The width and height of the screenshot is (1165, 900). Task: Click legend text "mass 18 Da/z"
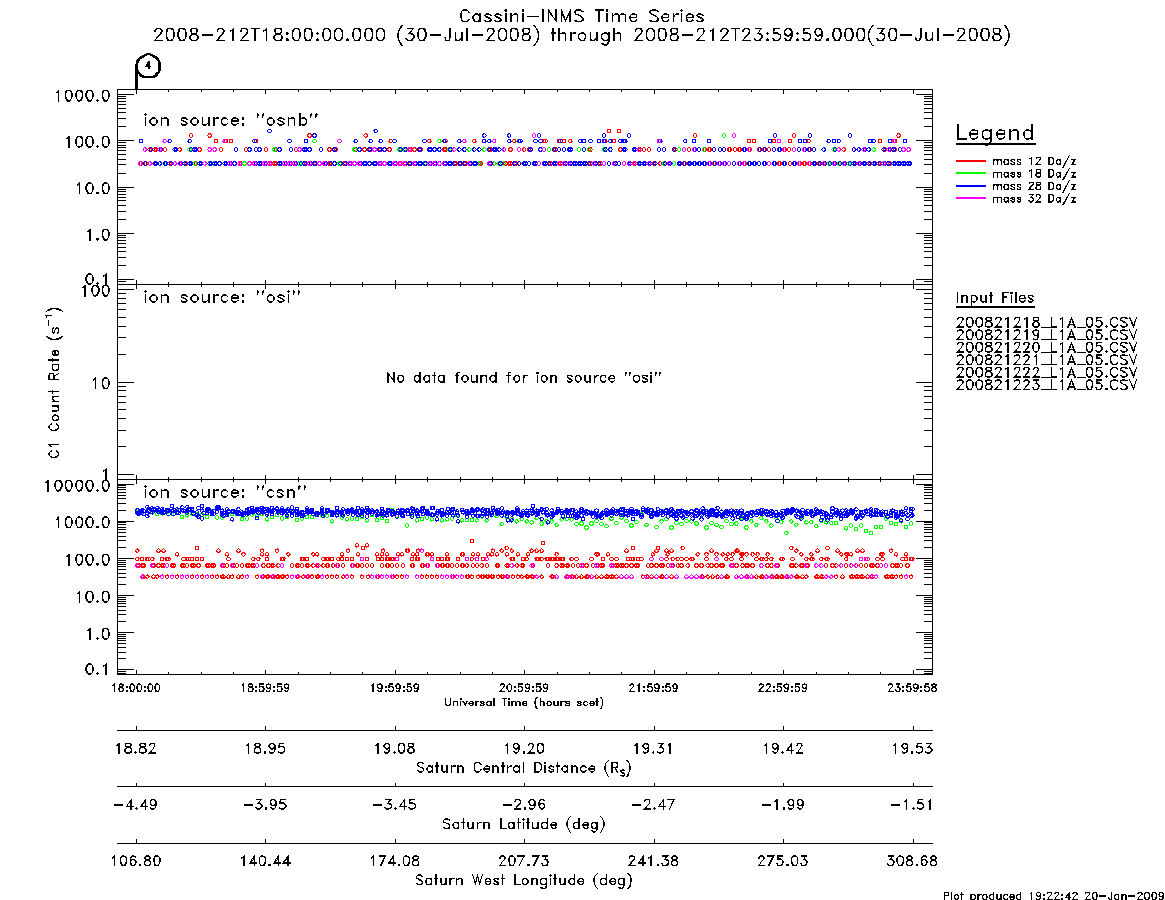1034,174
